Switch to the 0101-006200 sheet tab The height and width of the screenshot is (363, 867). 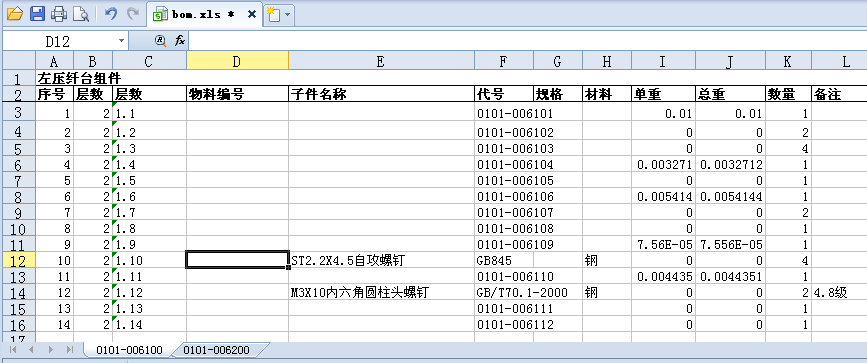coord(216,350)
